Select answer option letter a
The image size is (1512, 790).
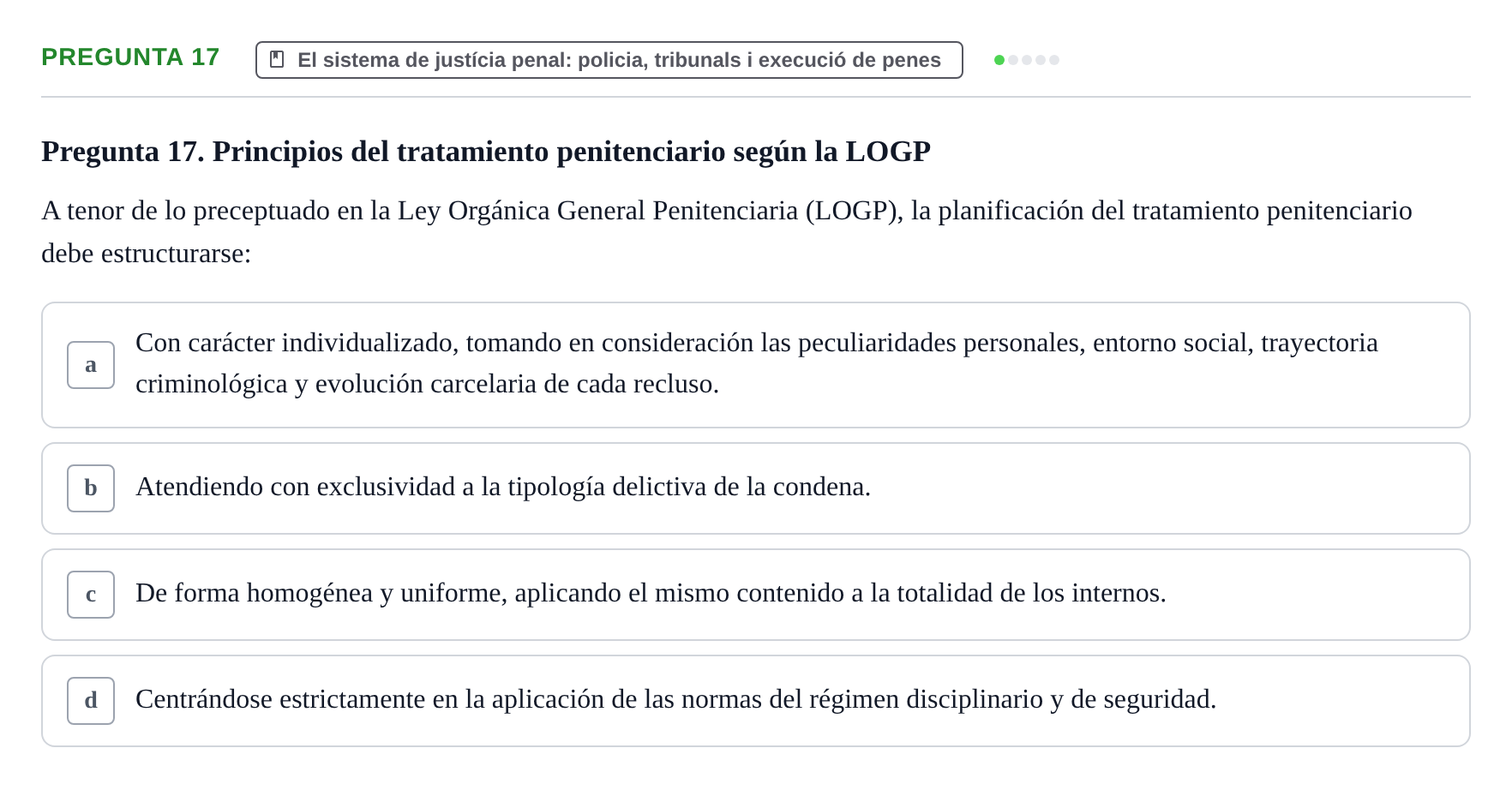(x=91, y=365)
